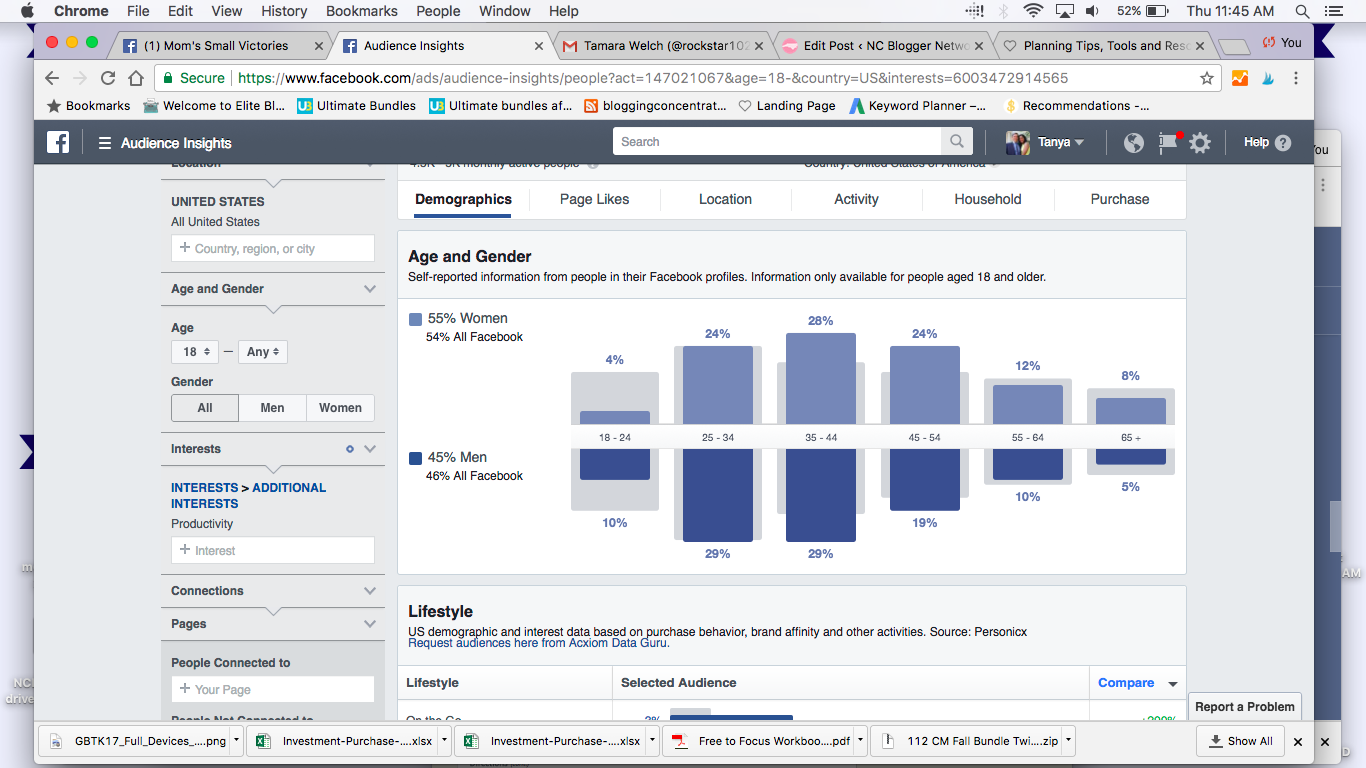The width and height of the screenshot is (1366, 768).
Task: Click Tanya's profile picture
Action: pyautogui.click(x=1018, y=142)
